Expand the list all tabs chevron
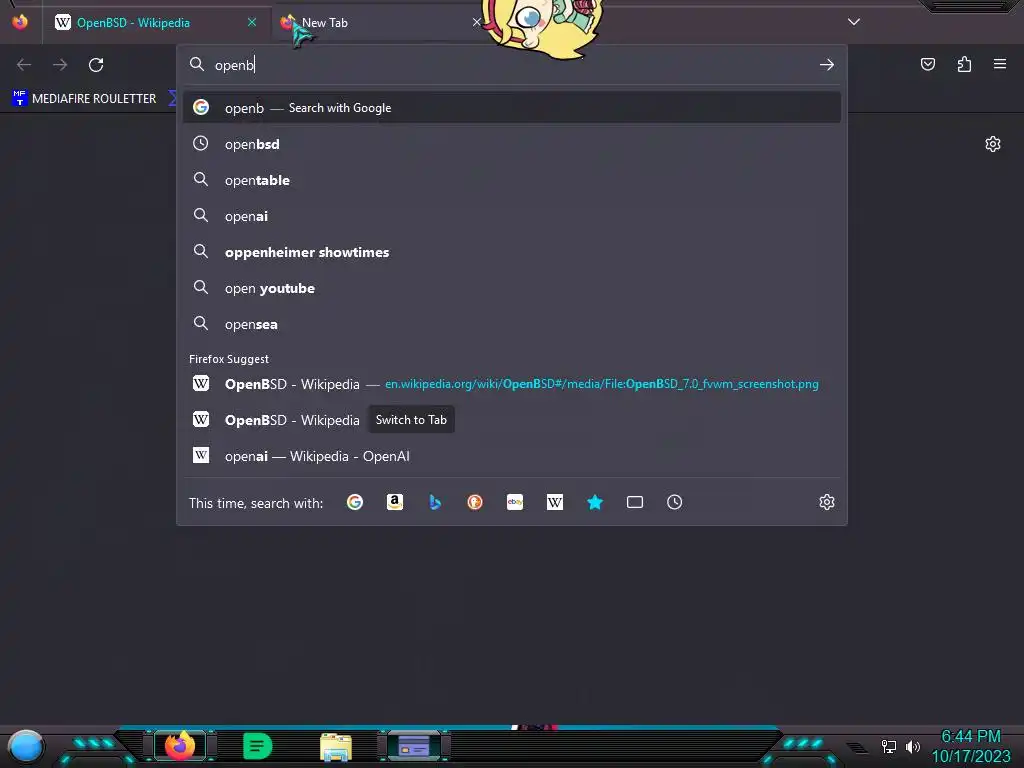This screenshot has width=1024, height=768. pyautogui.click(x=853, y=22)
